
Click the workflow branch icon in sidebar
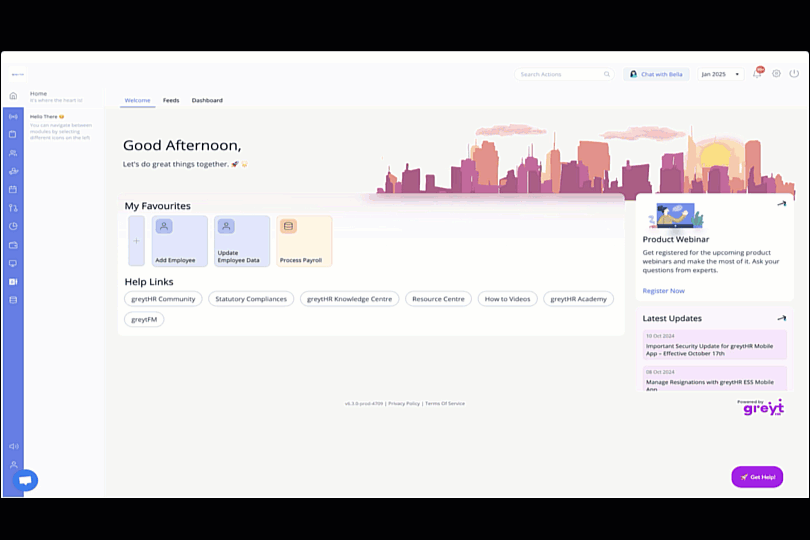point(13,208)
